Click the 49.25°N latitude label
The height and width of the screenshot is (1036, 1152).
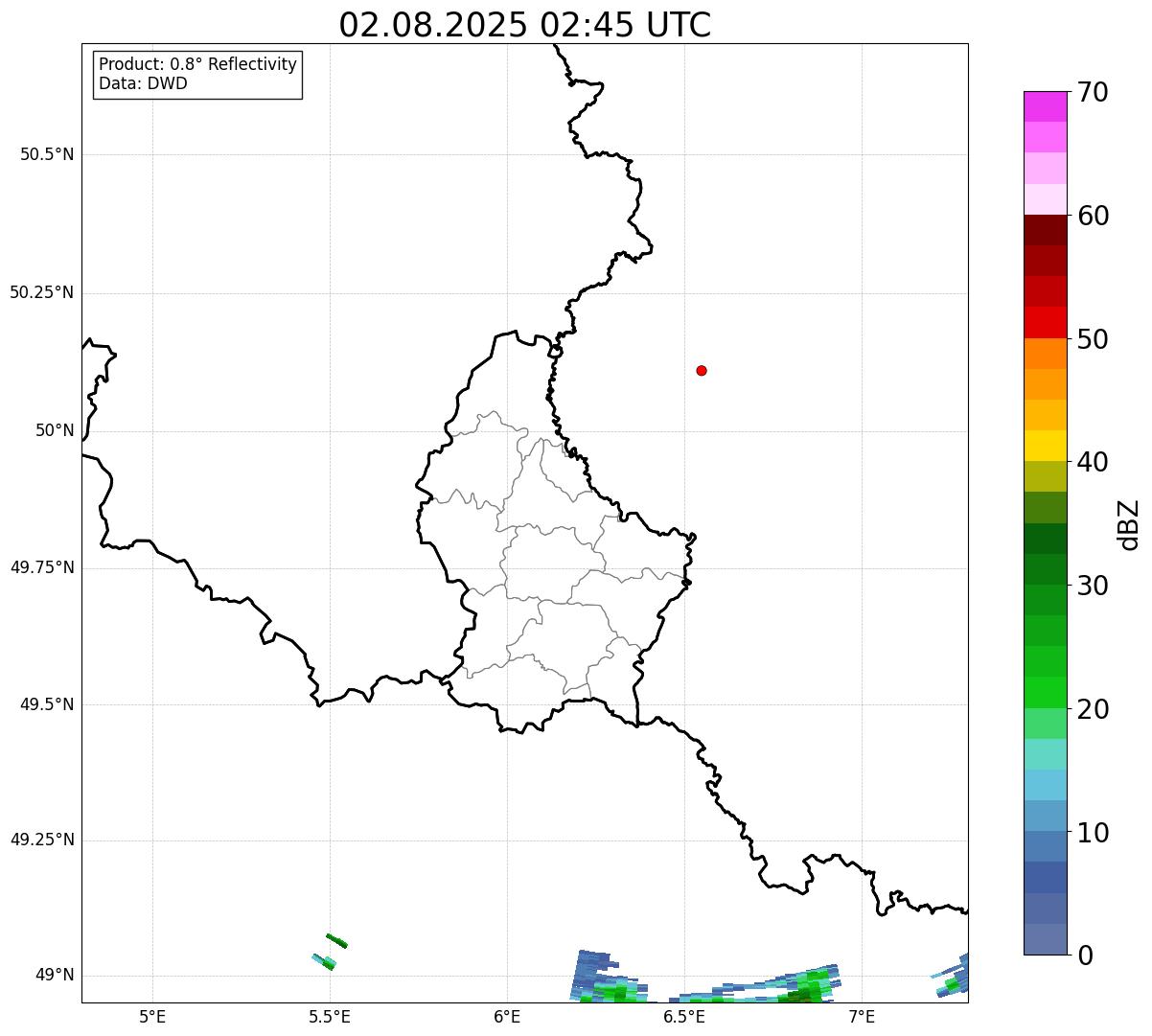pos(42,840)
